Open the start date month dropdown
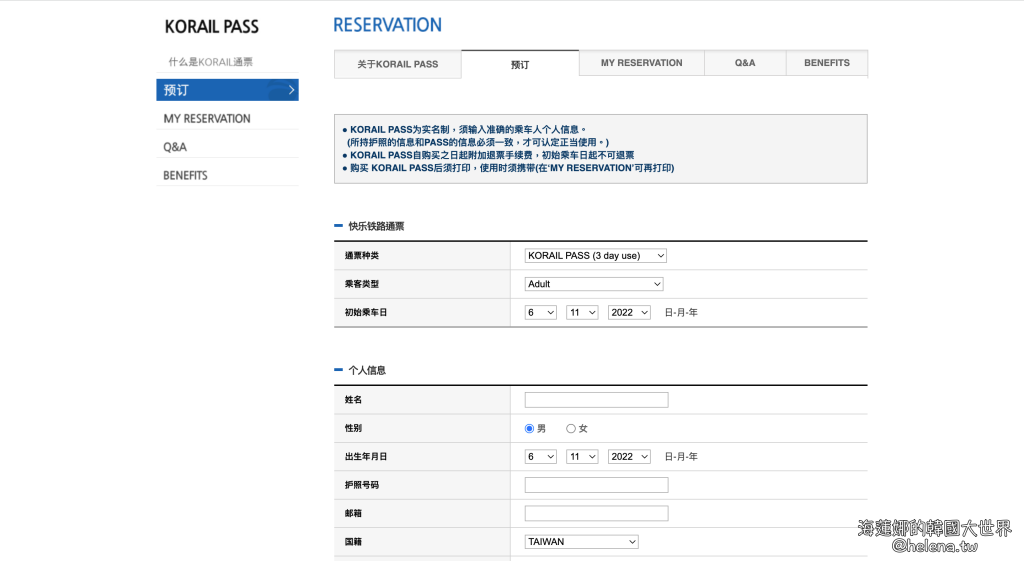1024x561 pixels. coord(582,313)
